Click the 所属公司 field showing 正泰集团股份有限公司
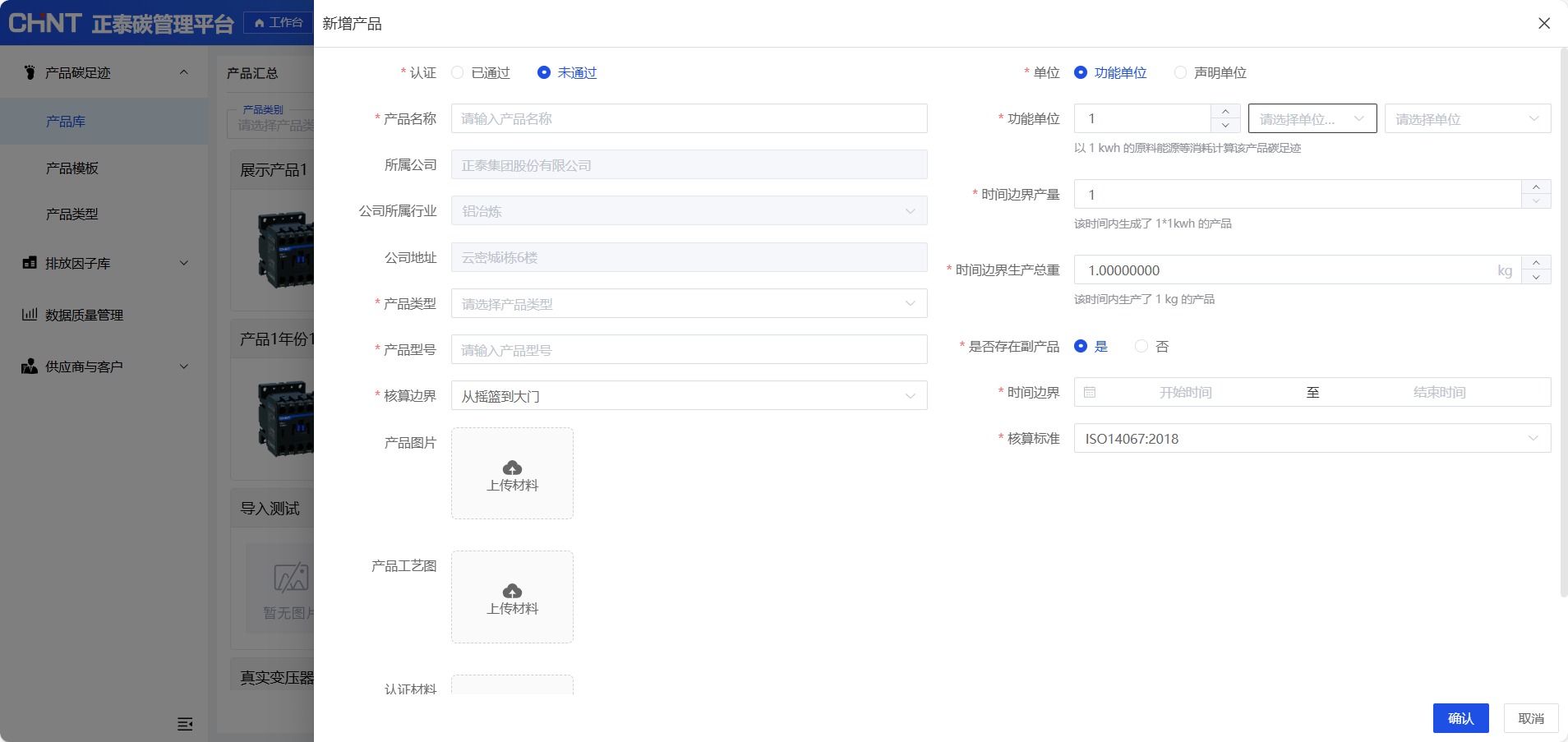The image size is (1568, 742). click(x=689, y=164)
